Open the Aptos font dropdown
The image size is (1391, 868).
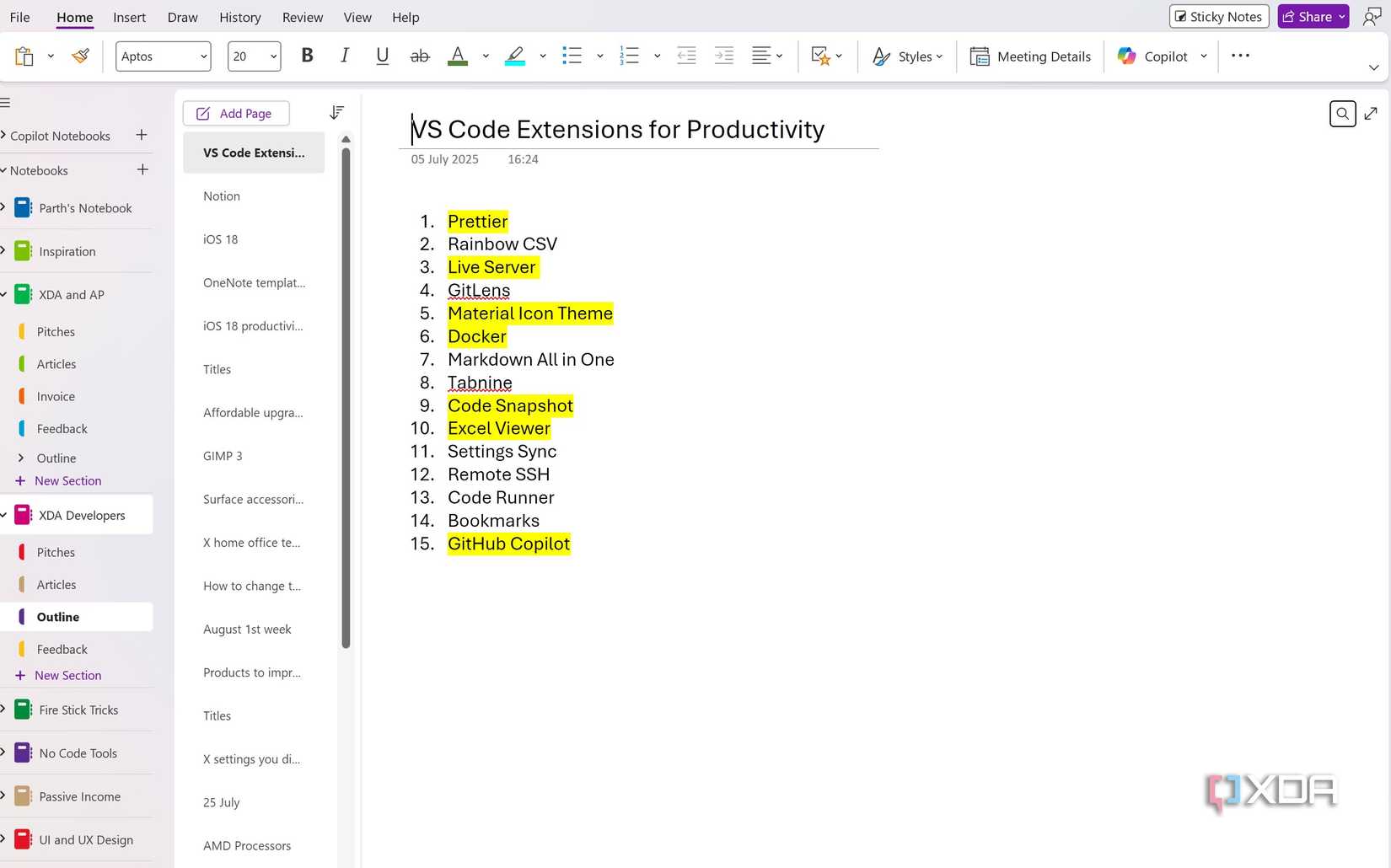[202, 56]
